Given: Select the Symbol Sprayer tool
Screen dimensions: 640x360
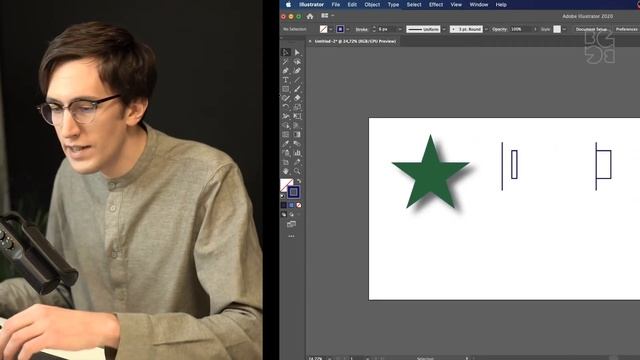Looking at the screenshot, I should pos(286,153).
